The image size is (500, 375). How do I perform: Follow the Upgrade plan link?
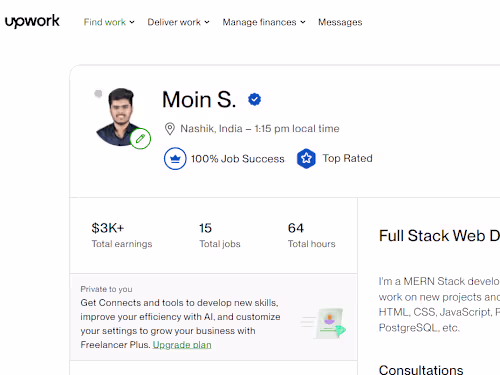coord(182,345)
